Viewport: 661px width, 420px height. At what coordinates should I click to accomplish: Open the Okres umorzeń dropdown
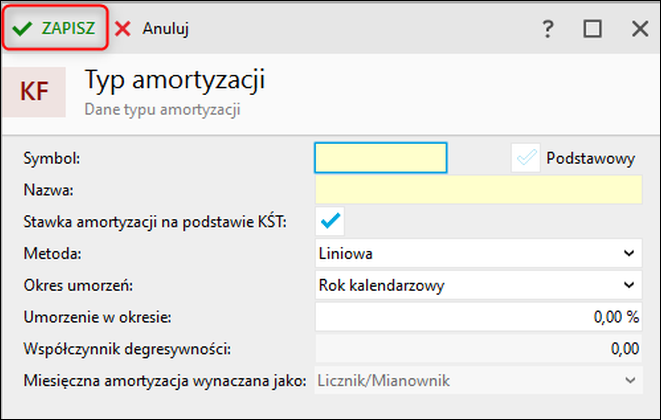(x=628, y=285)
